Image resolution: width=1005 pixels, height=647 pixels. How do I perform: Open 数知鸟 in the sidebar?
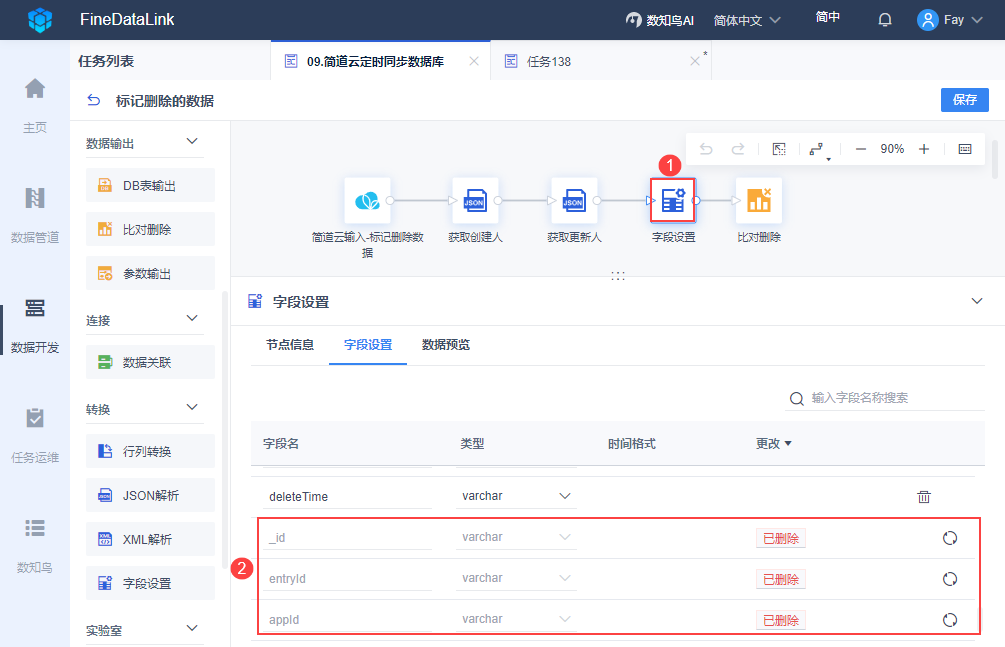coord(35,545)
